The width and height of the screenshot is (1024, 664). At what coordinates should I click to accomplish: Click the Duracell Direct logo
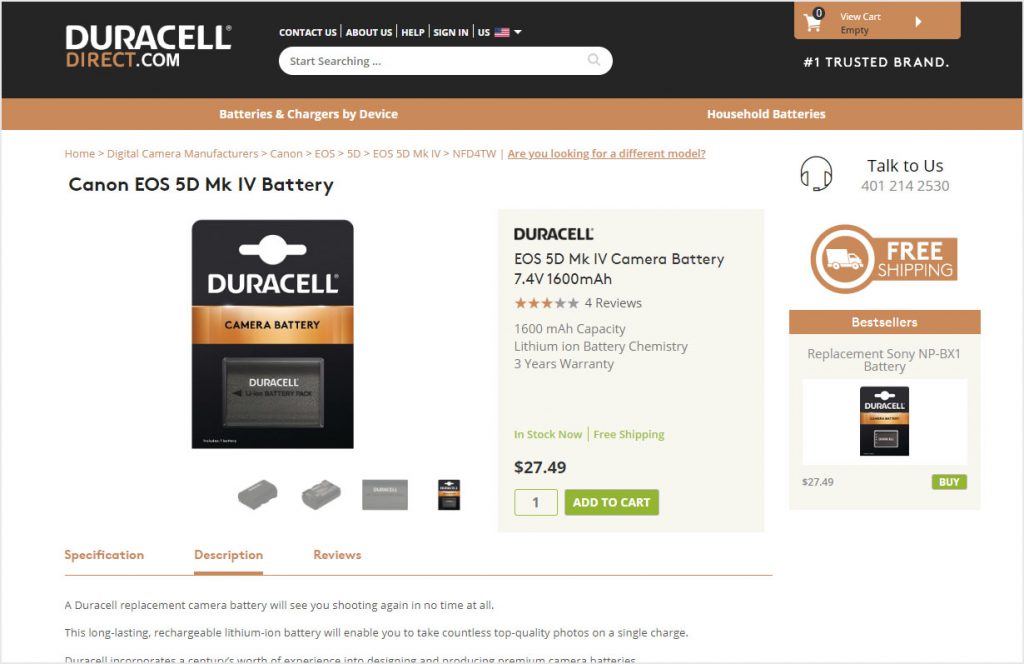click(x=148, y=46)
